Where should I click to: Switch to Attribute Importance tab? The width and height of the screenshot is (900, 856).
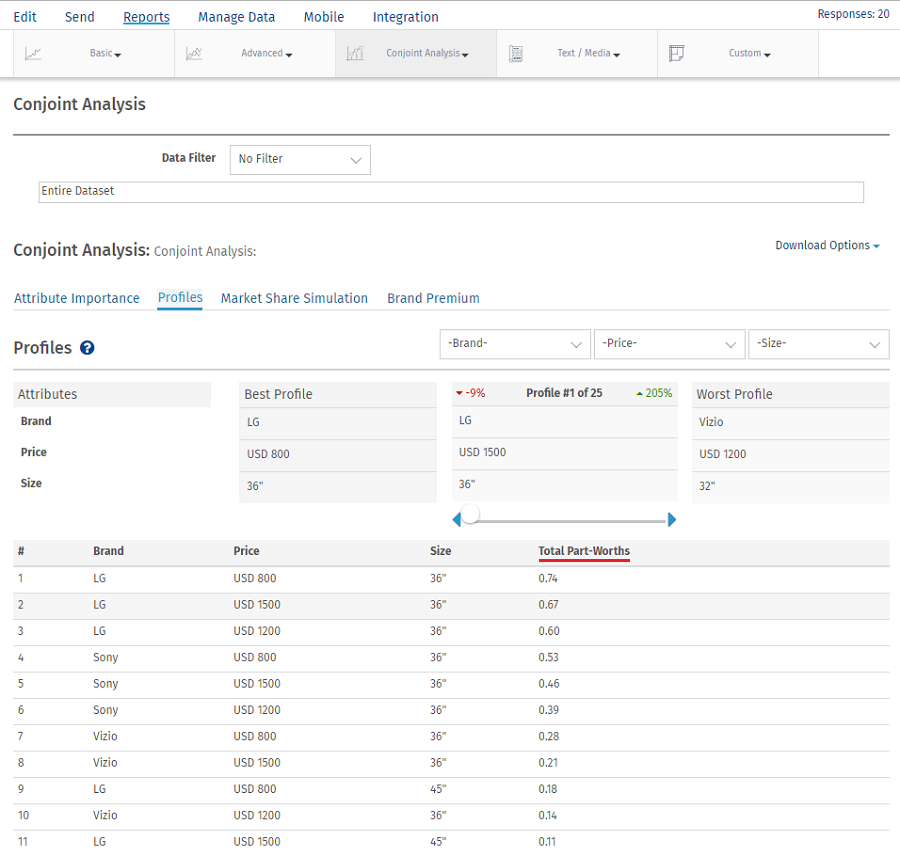77,298
